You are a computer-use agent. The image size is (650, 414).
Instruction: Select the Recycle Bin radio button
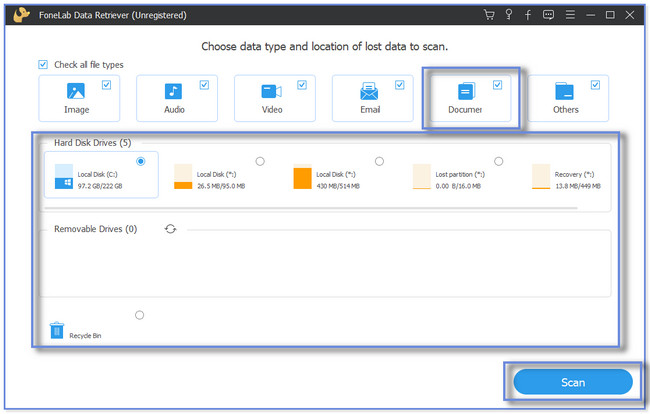(x=140, y=315)
